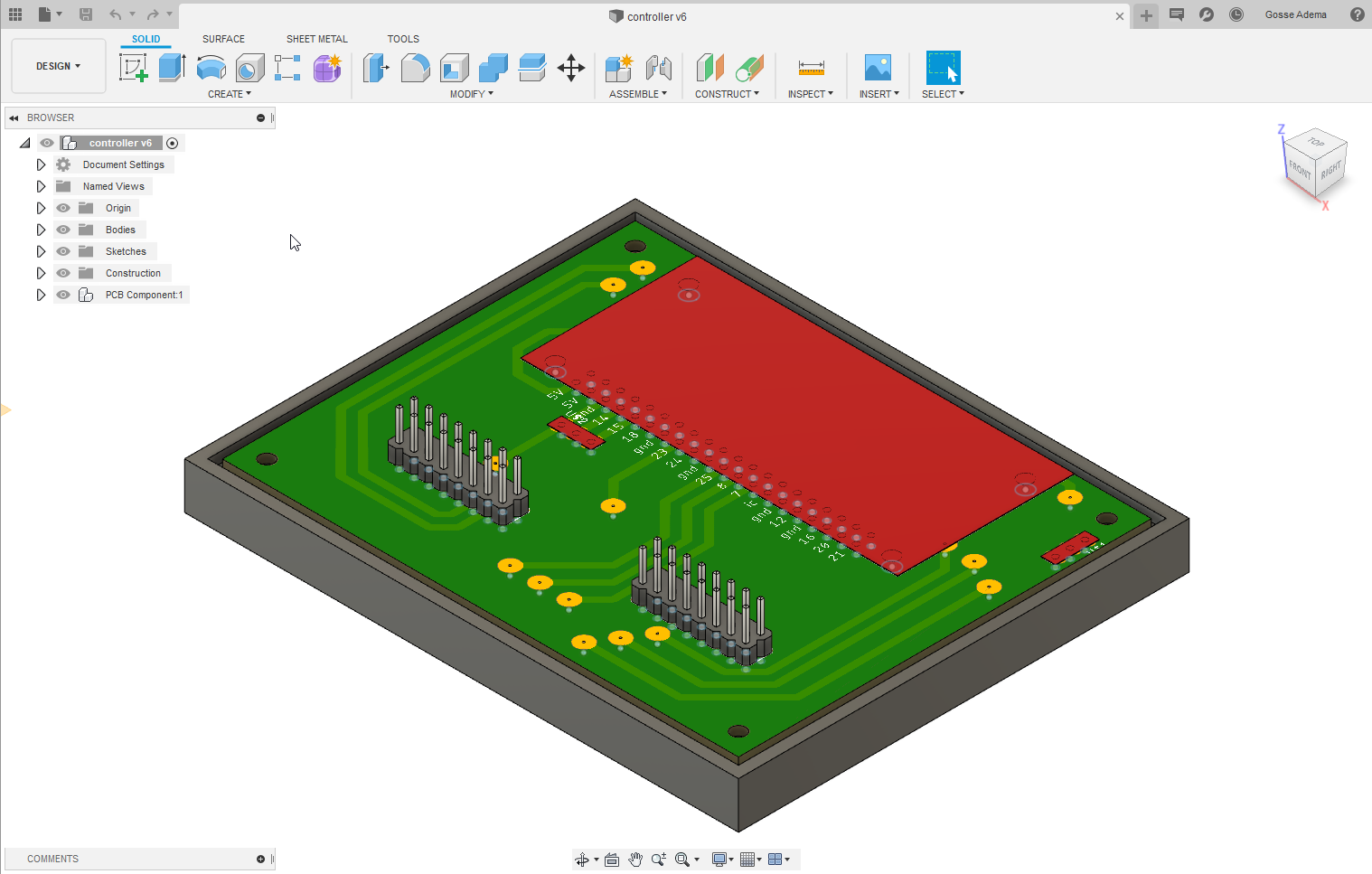
Task: Expand the Document Settings node
Action: click(41, 164)
